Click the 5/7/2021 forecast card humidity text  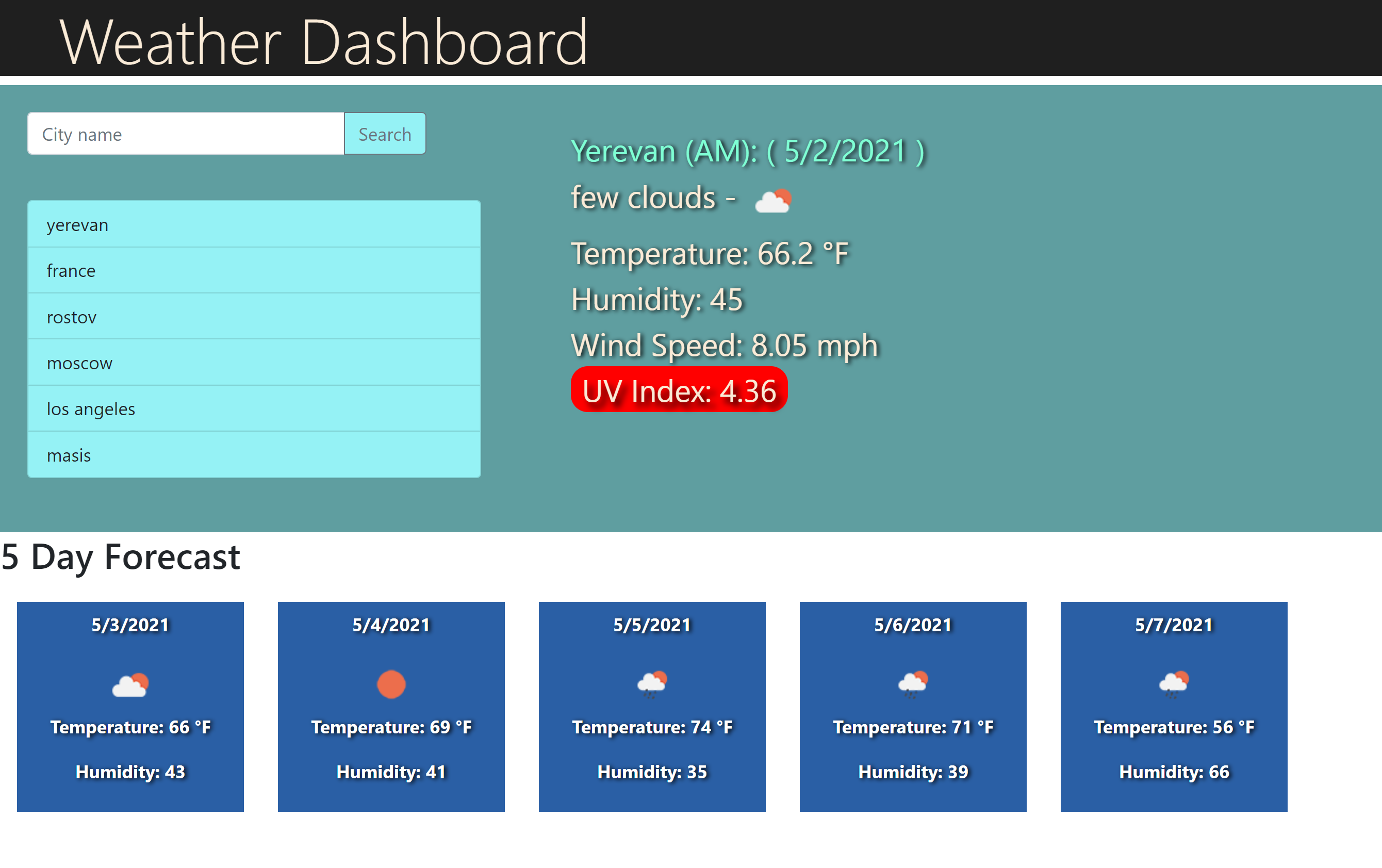click(x=1174, y=772)
